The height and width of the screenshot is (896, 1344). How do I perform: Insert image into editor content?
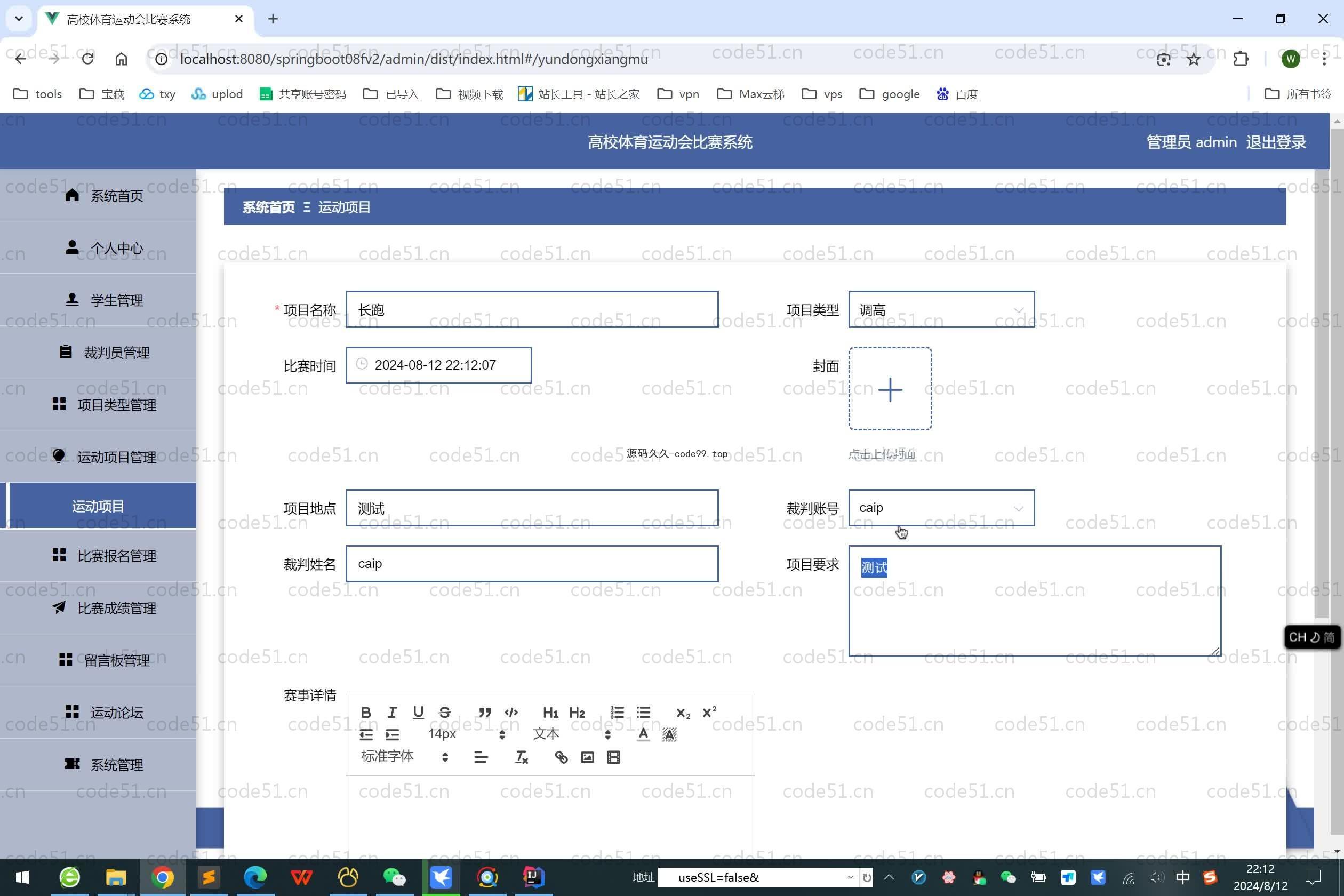point(587,758)
